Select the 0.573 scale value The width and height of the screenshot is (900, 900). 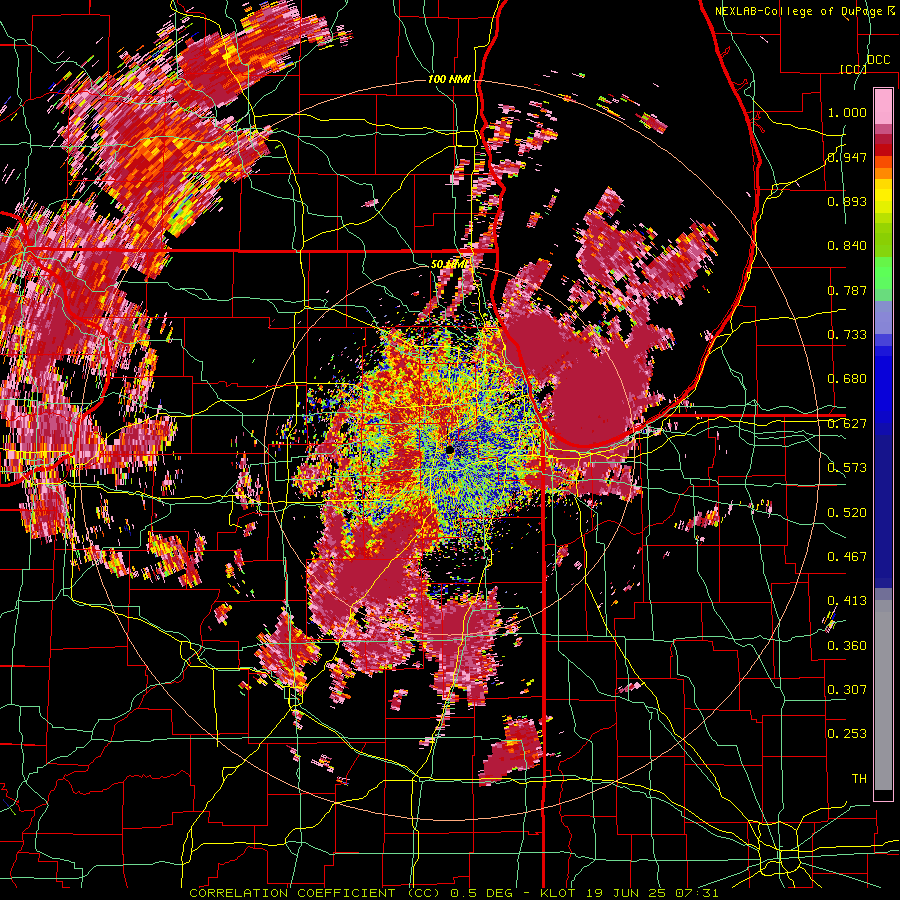pos(847,468)
